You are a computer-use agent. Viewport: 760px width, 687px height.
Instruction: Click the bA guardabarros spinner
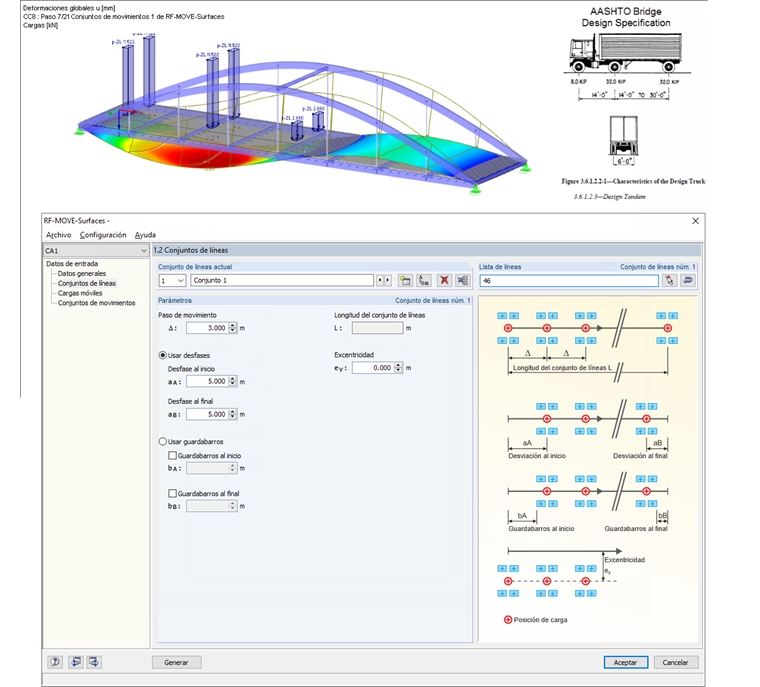(233, 468)
